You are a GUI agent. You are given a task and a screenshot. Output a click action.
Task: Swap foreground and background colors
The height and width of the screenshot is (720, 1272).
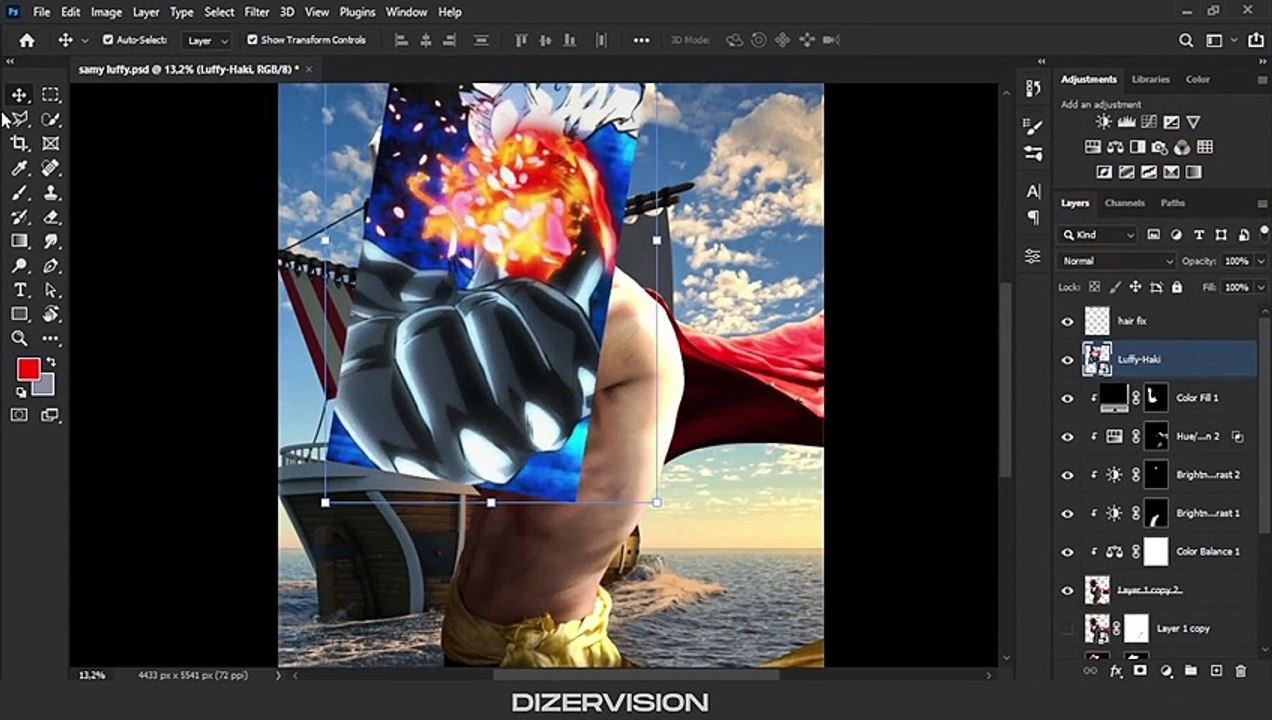point(51,362)
